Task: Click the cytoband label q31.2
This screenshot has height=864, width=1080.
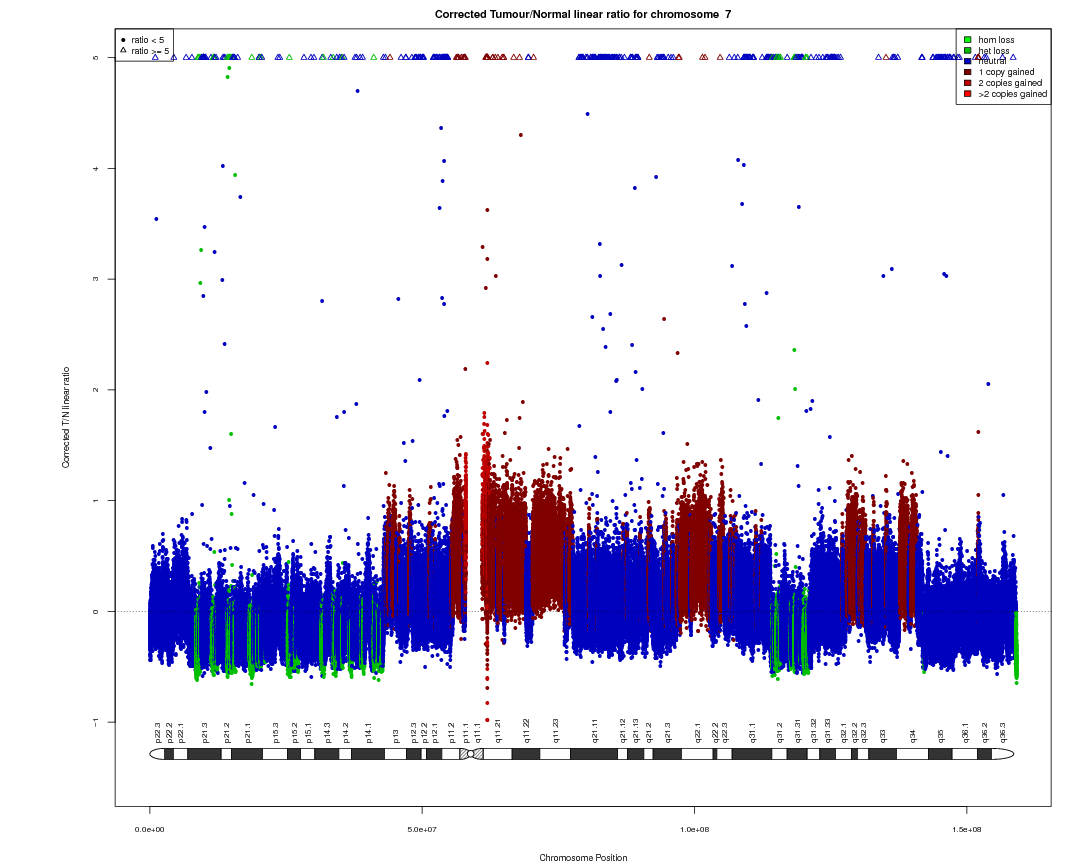Action: tap(780, 732)
